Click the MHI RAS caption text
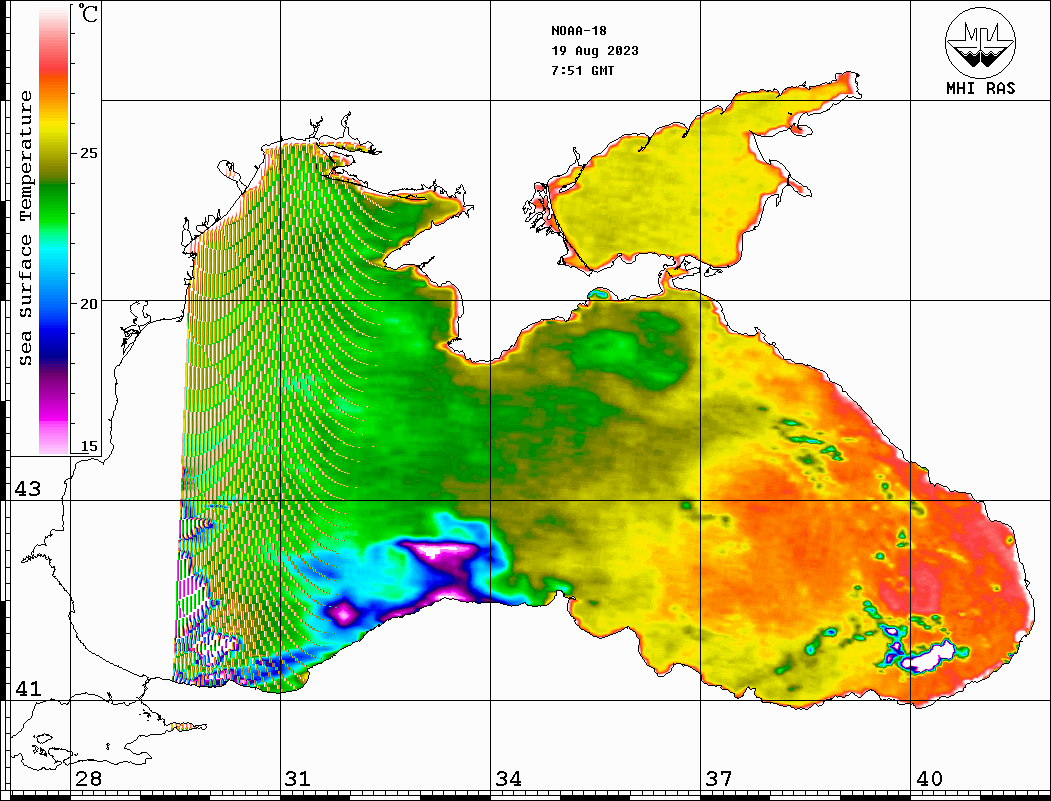The image size is (1051, 801). tap(980, 88)
